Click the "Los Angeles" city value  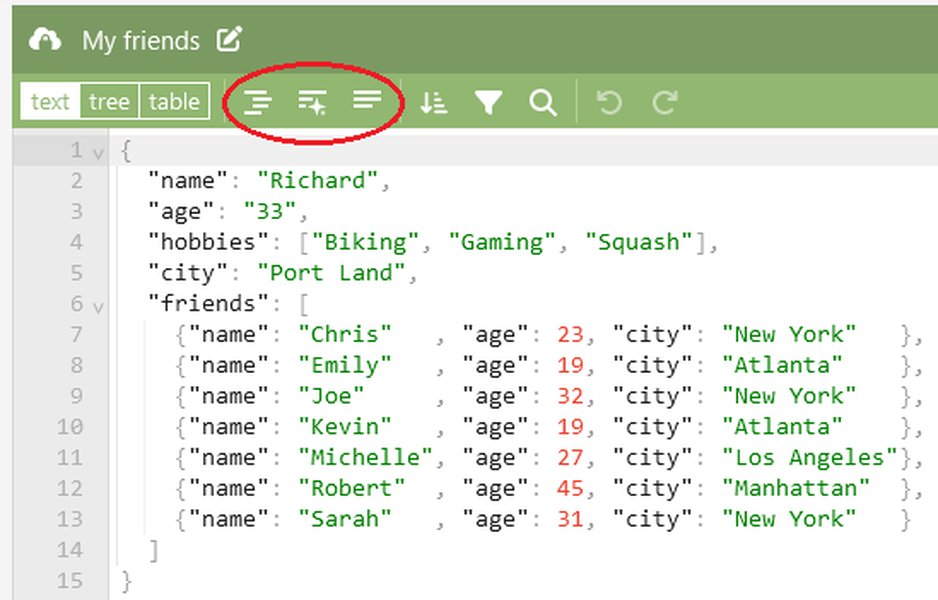coord(810,457)
